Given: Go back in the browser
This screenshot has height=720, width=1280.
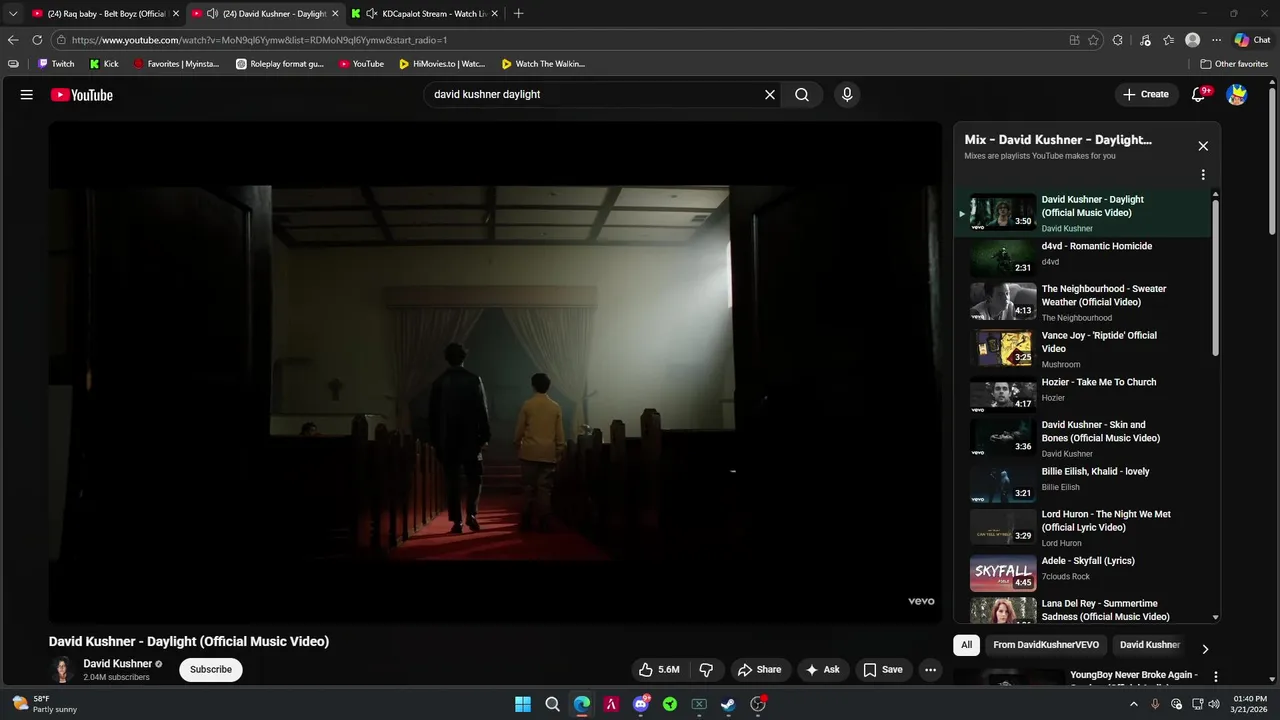Looking at the screenshot, I should (x=13, y=40).
